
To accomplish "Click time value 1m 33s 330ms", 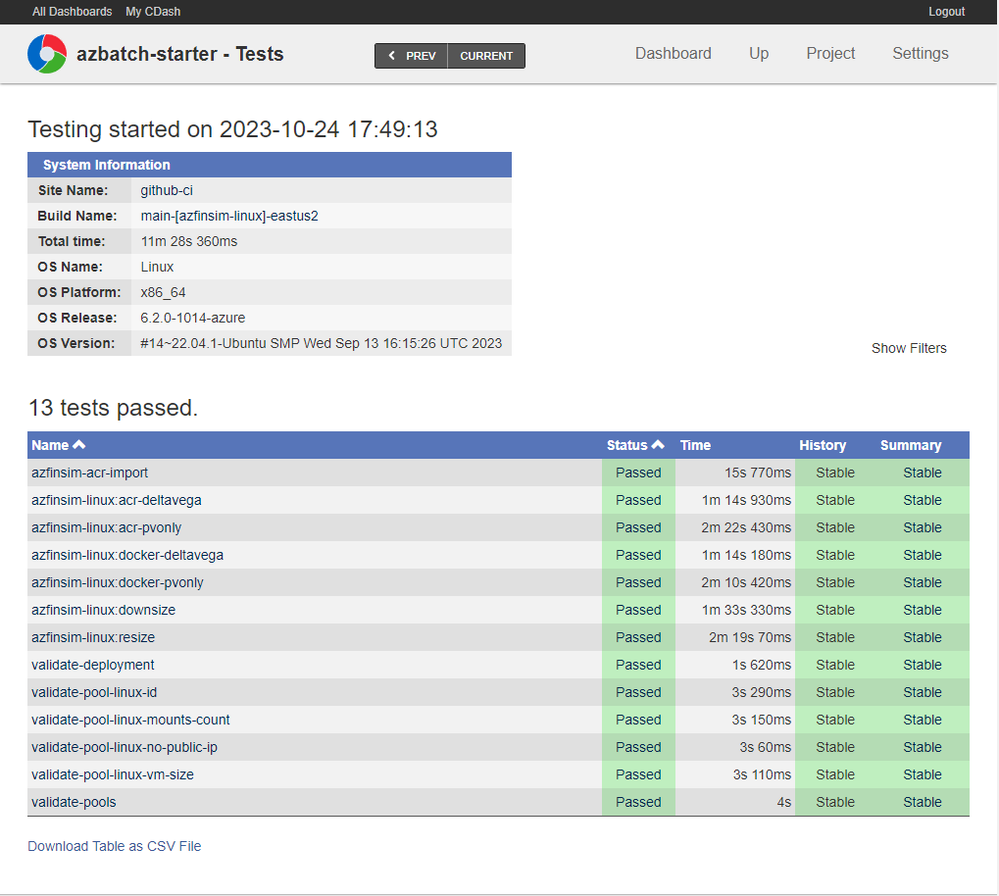I will click(x=746, y=610).
